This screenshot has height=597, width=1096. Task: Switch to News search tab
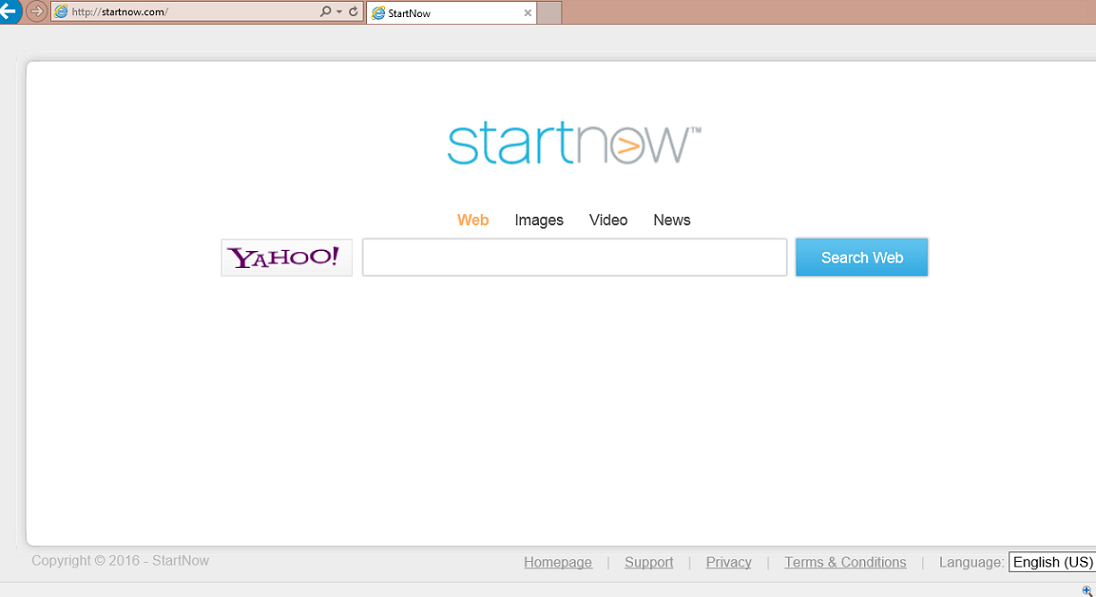672,220
